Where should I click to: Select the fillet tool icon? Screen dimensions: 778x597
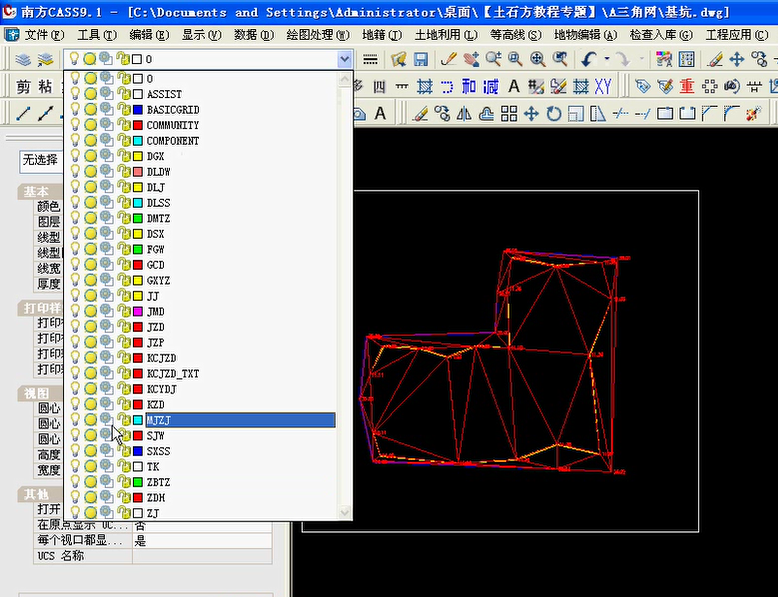(x=732, y=114)
